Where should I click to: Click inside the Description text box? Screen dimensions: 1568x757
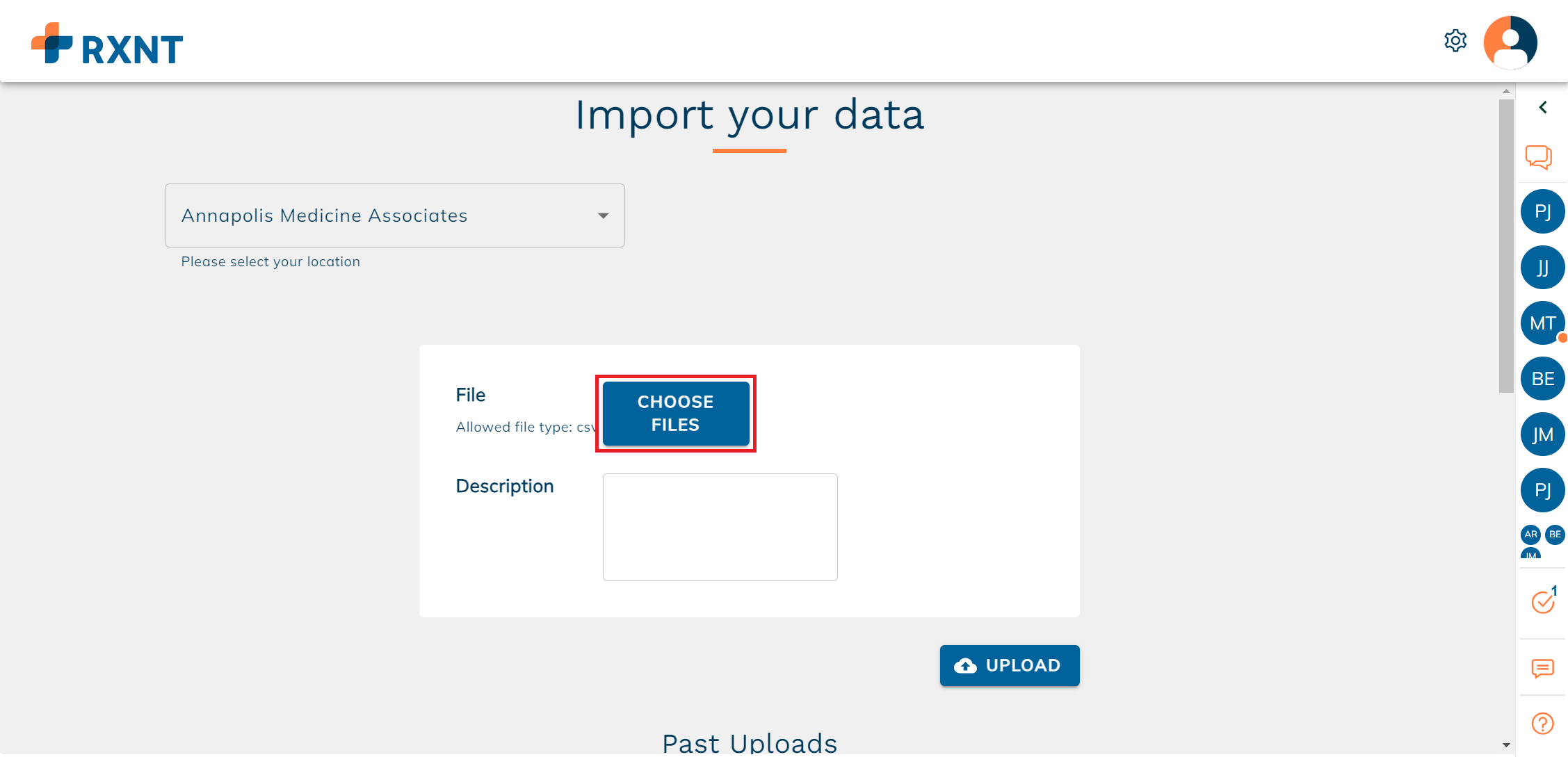720,526
